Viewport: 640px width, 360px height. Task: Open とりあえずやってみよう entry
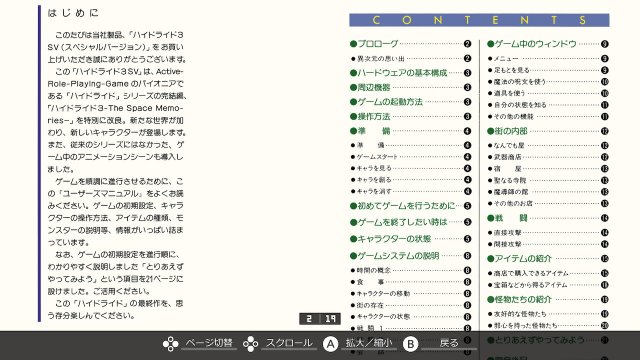click(548, 340)
